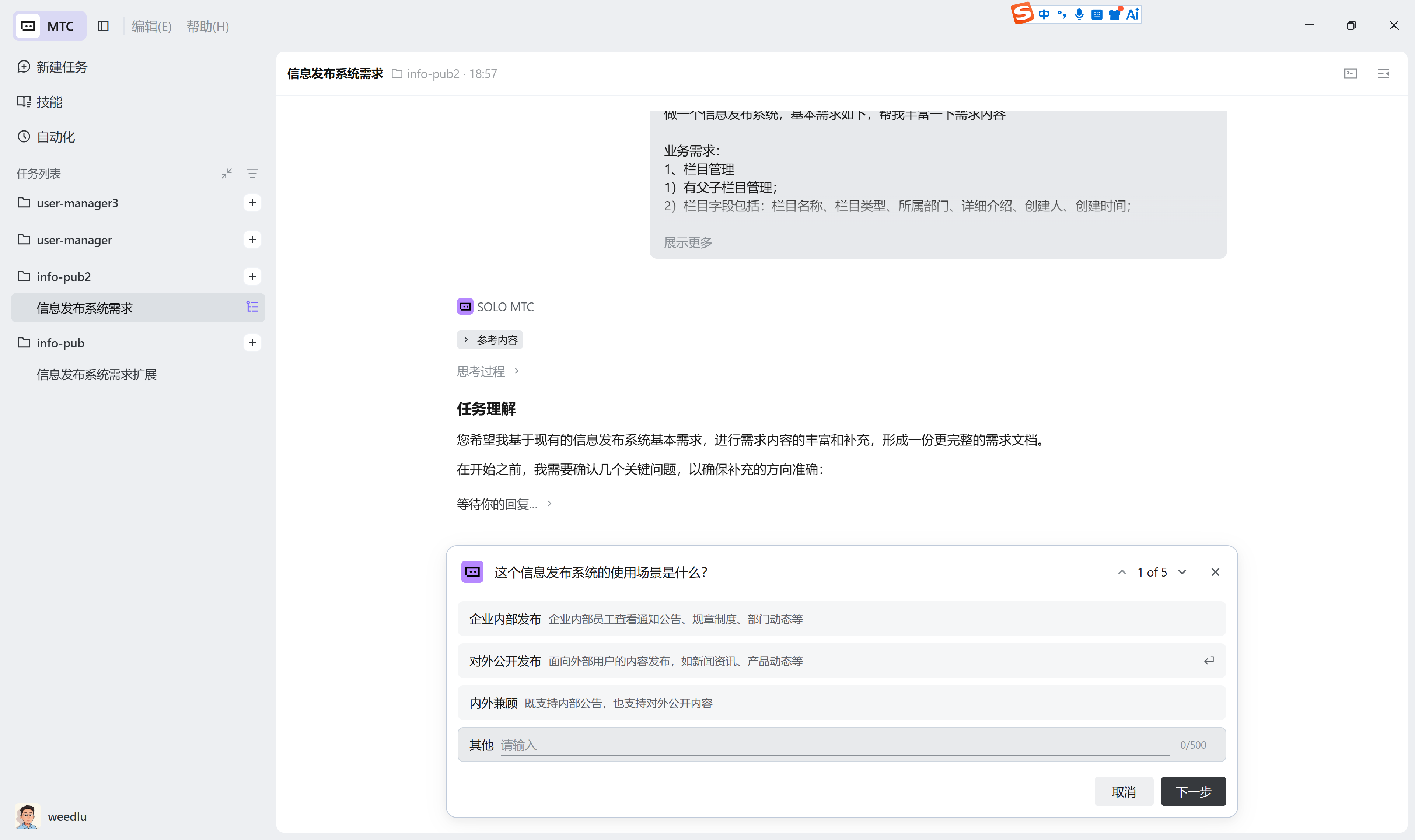Open the terminal panel icon in header
The image size is (1415, 840).
(1351, 74)
